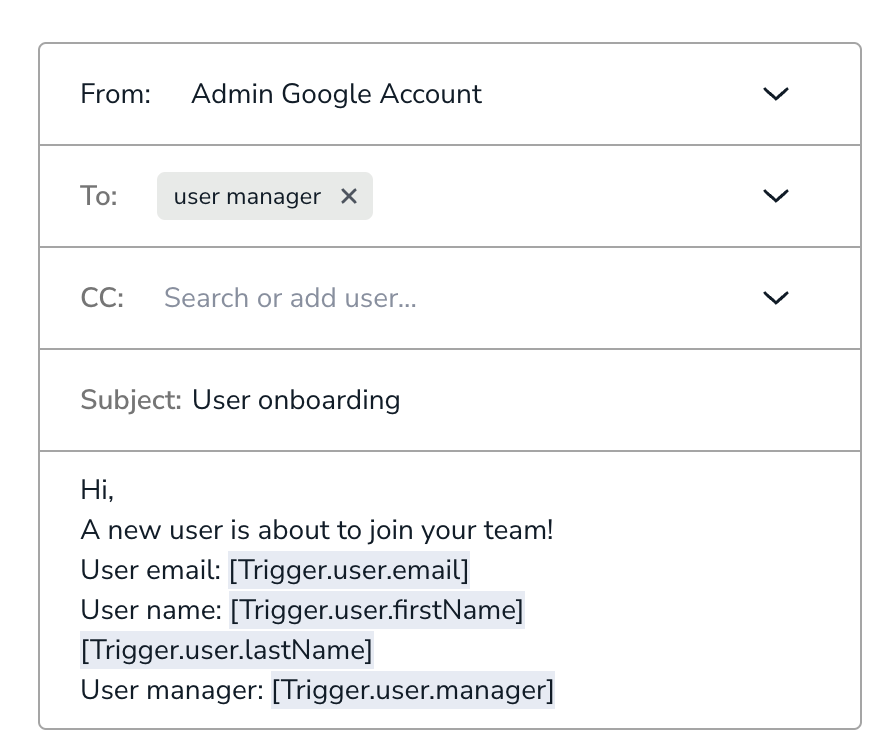Place cursor after the Hi, greeting line

[115, 489]
